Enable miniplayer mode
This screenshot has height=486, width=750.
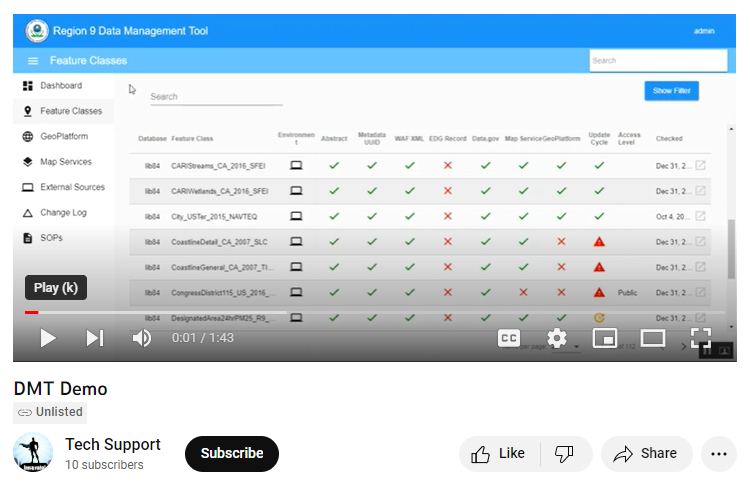(605, 338)
